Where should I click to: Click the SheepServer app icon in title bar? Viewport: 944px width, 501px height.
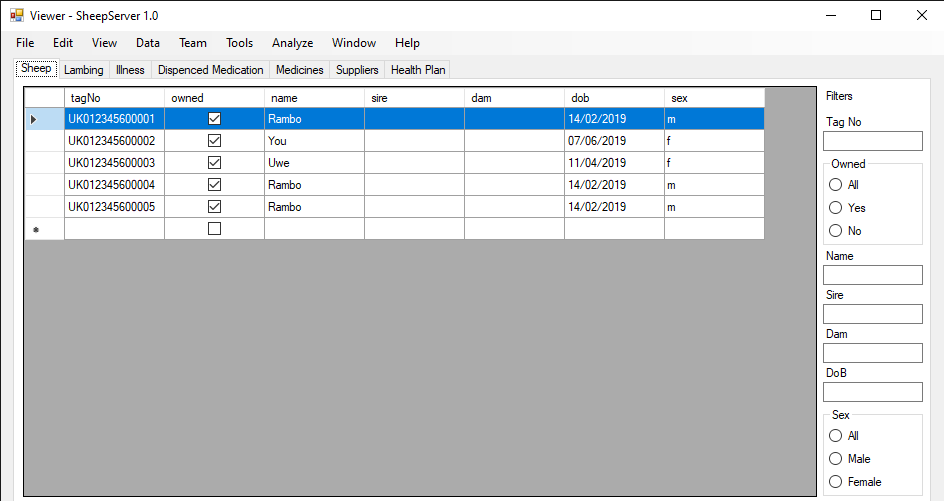[16, 16]
